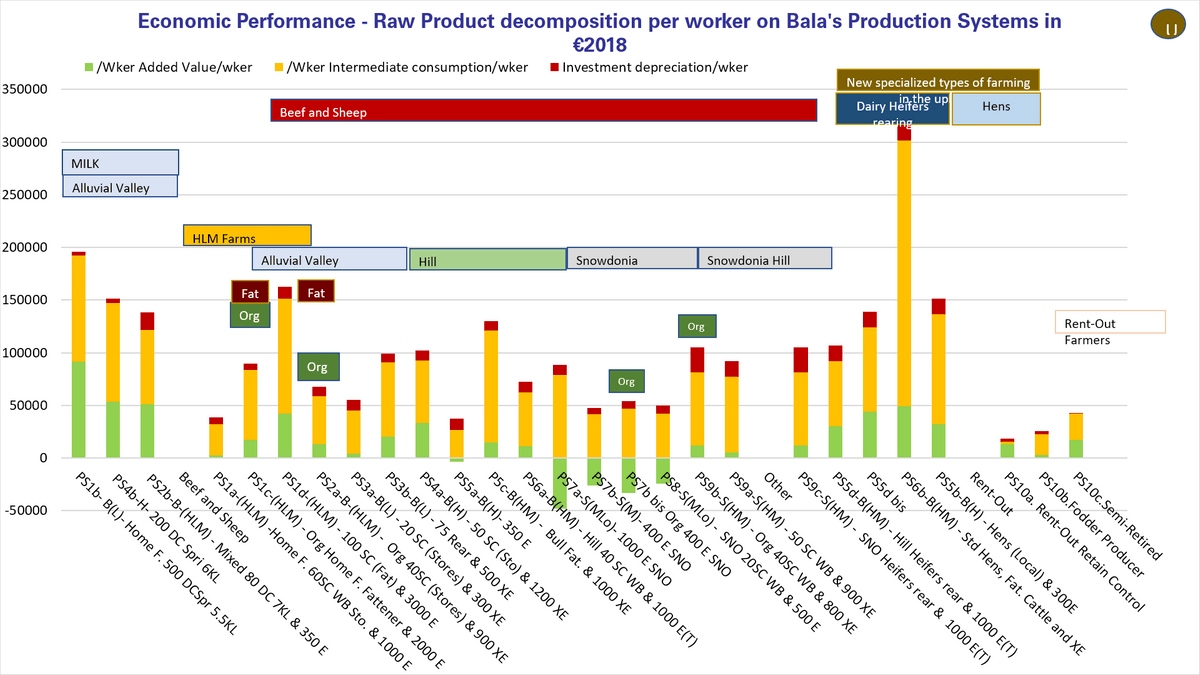This screenshot has width=1200, height=675.
Task: Click the 'Org' box above the PS2a bar
Action: coord(318,366)
